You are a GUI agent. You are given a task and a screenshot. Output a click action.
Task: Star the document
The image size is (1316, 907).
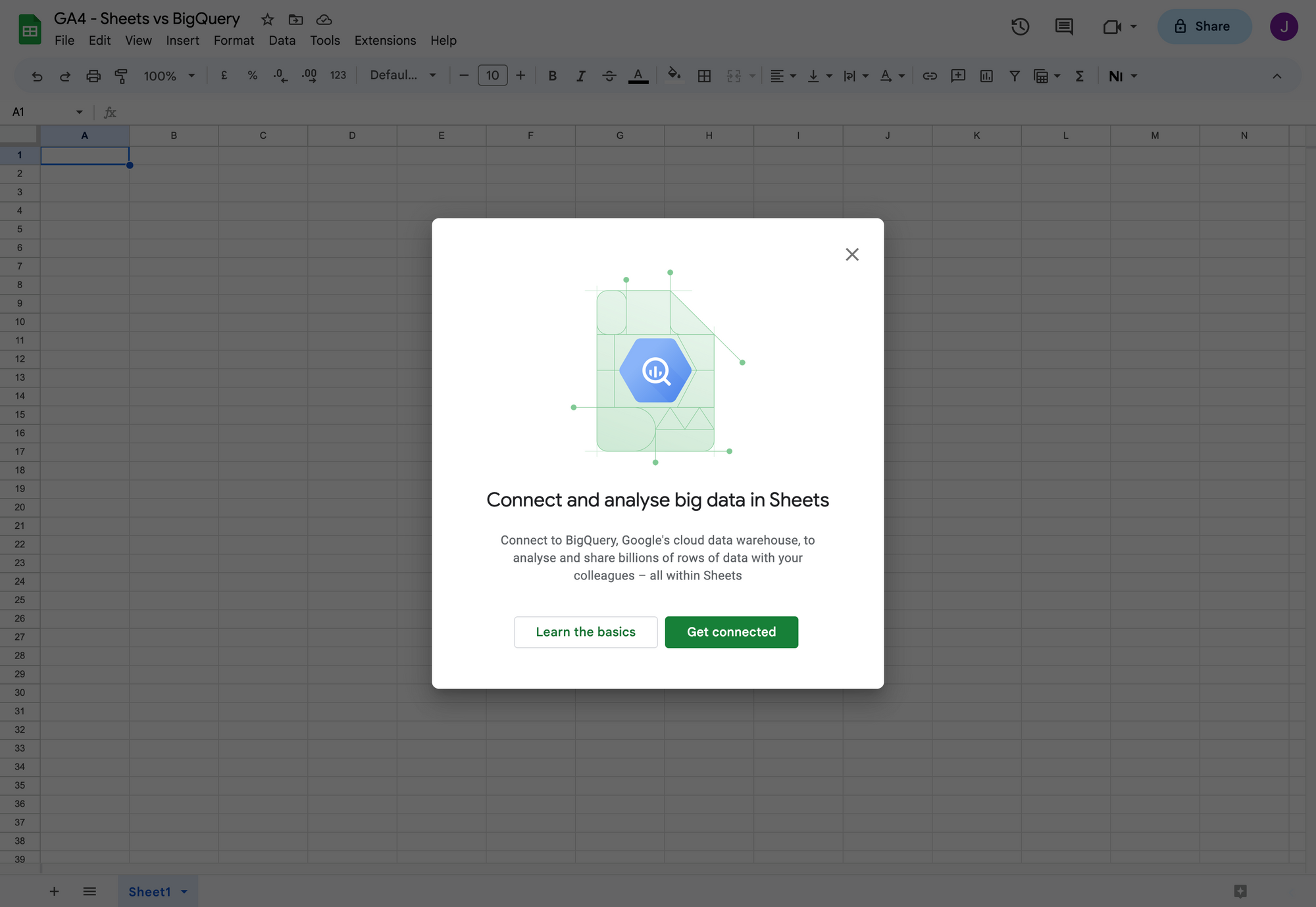click(x=267, y=20)
